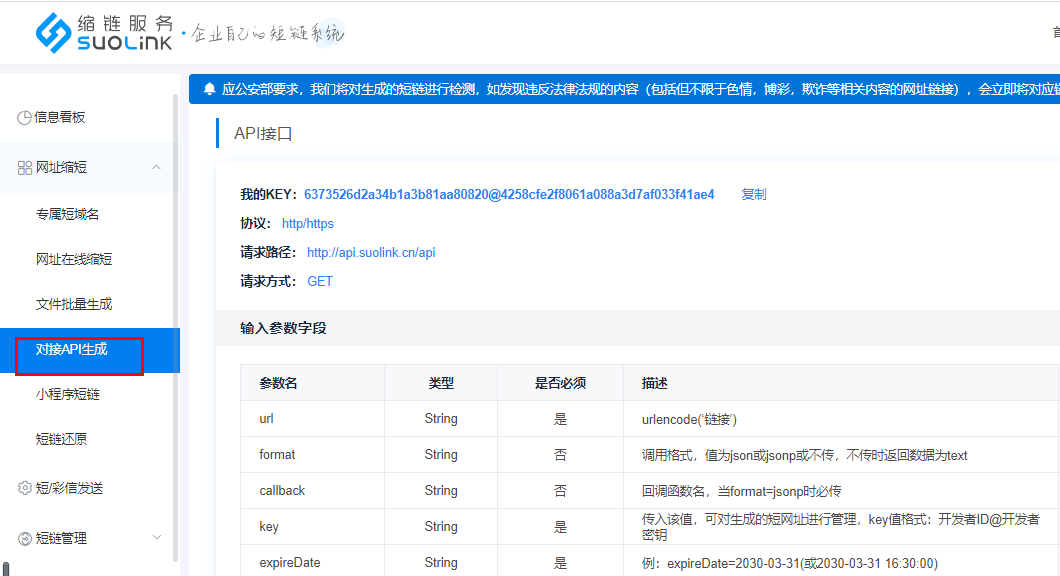Open 网址在线缩短 page
This screenshot has width=1060, height=576.
[74, 259]
